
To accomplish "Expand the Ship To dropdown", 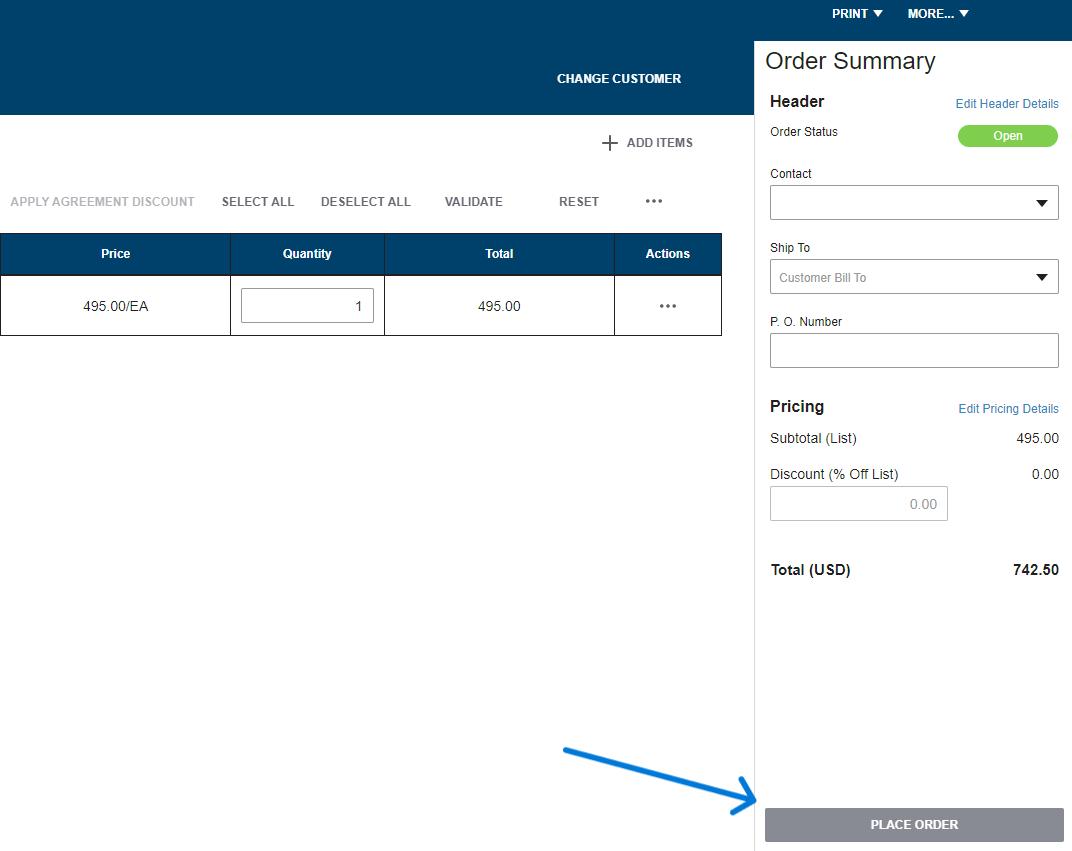I will point(914,277).
